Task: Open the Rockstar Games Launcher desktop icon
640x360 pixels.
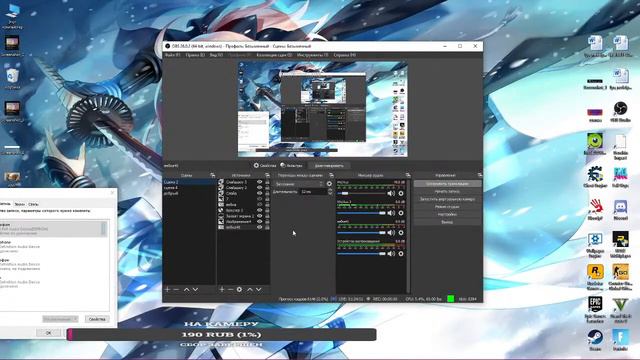Action: click(595, 277)
